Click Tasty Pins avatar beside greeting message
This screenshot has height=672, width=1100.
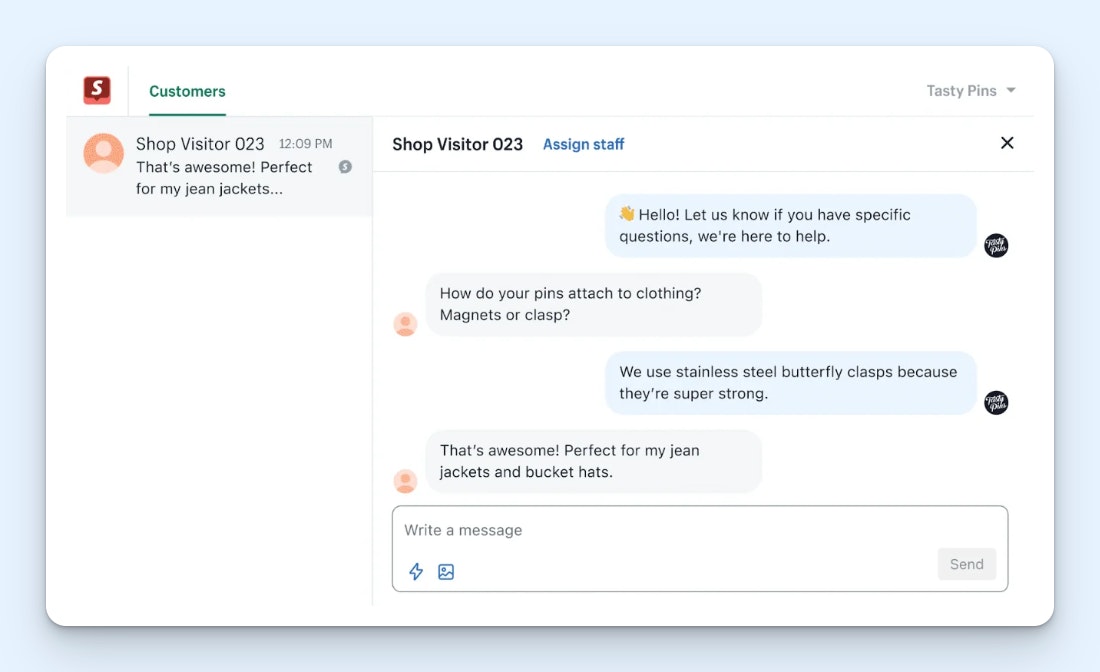click(996, 245)
